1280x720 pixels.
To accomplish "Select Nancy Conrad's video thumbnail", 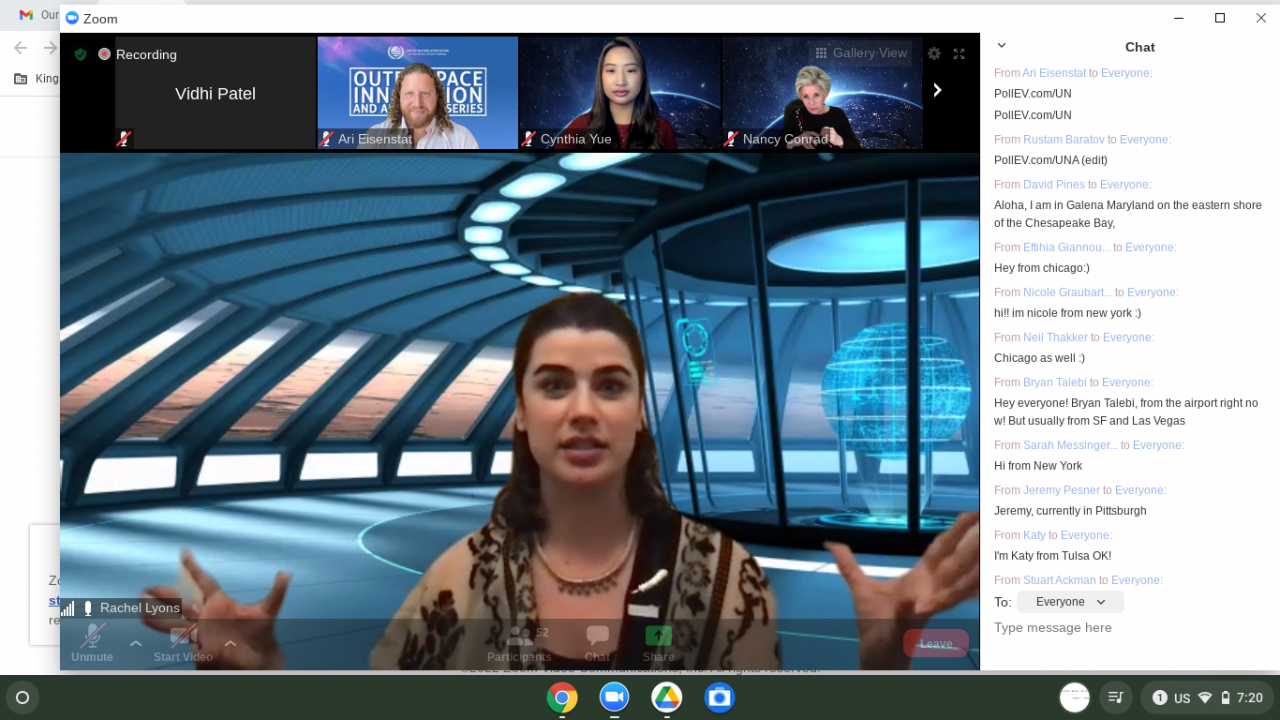I will (822, 93).
